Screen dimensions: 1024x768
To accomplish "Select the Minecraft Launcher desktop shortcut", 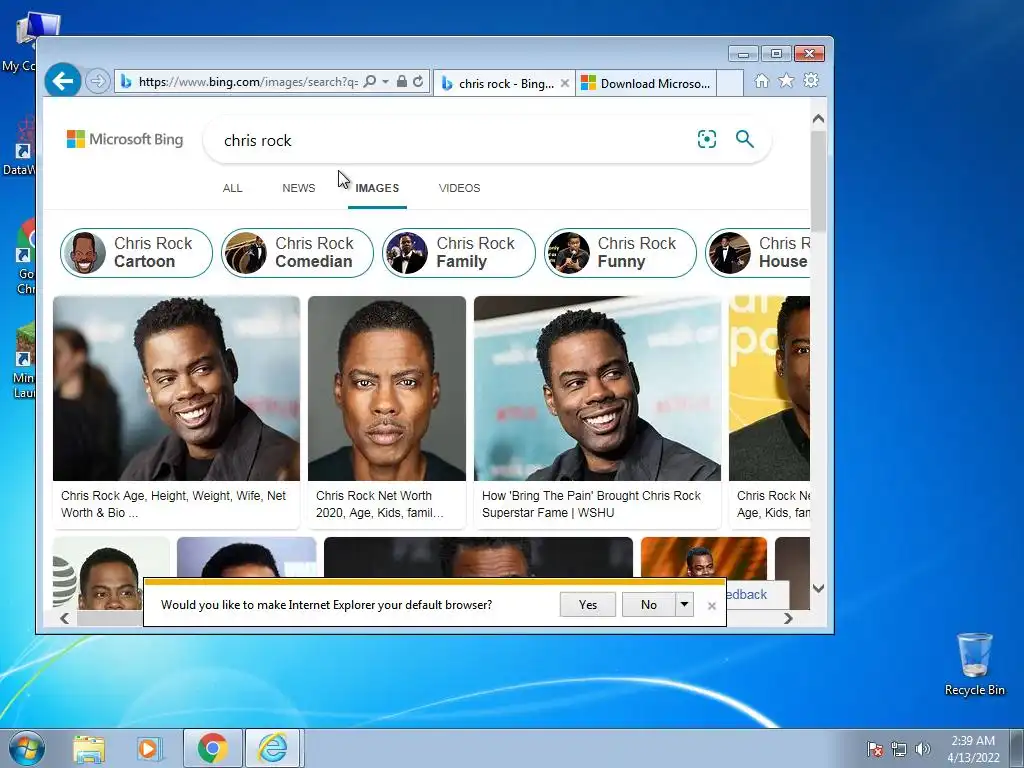I will pyautogui.click(x=25, y=361).
